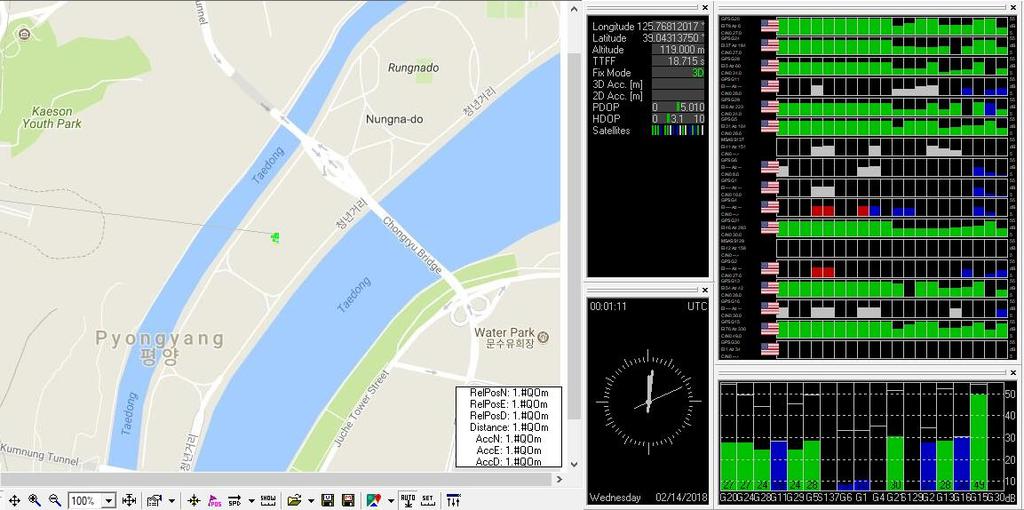Click the SET ruler icon

click(x=428, y=501)
